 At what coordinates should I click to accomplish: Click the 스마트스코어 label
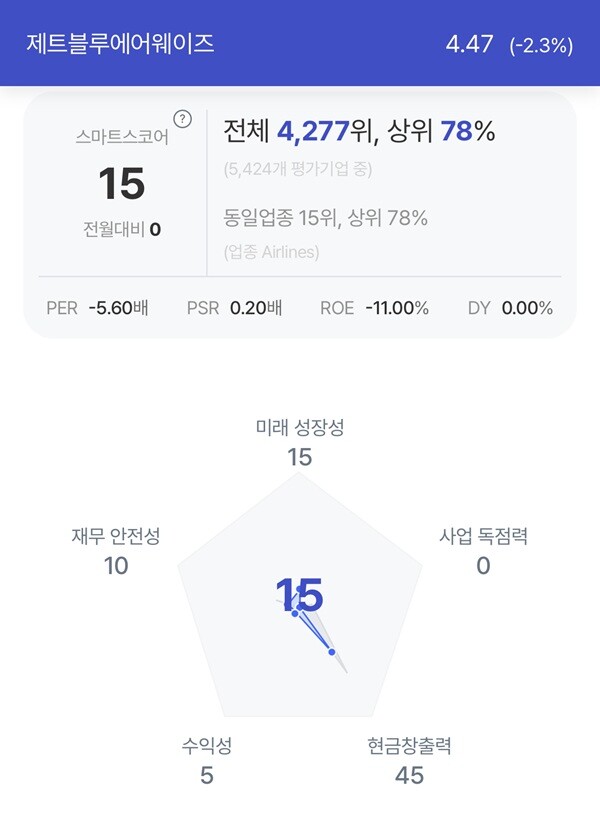point(122,137)
